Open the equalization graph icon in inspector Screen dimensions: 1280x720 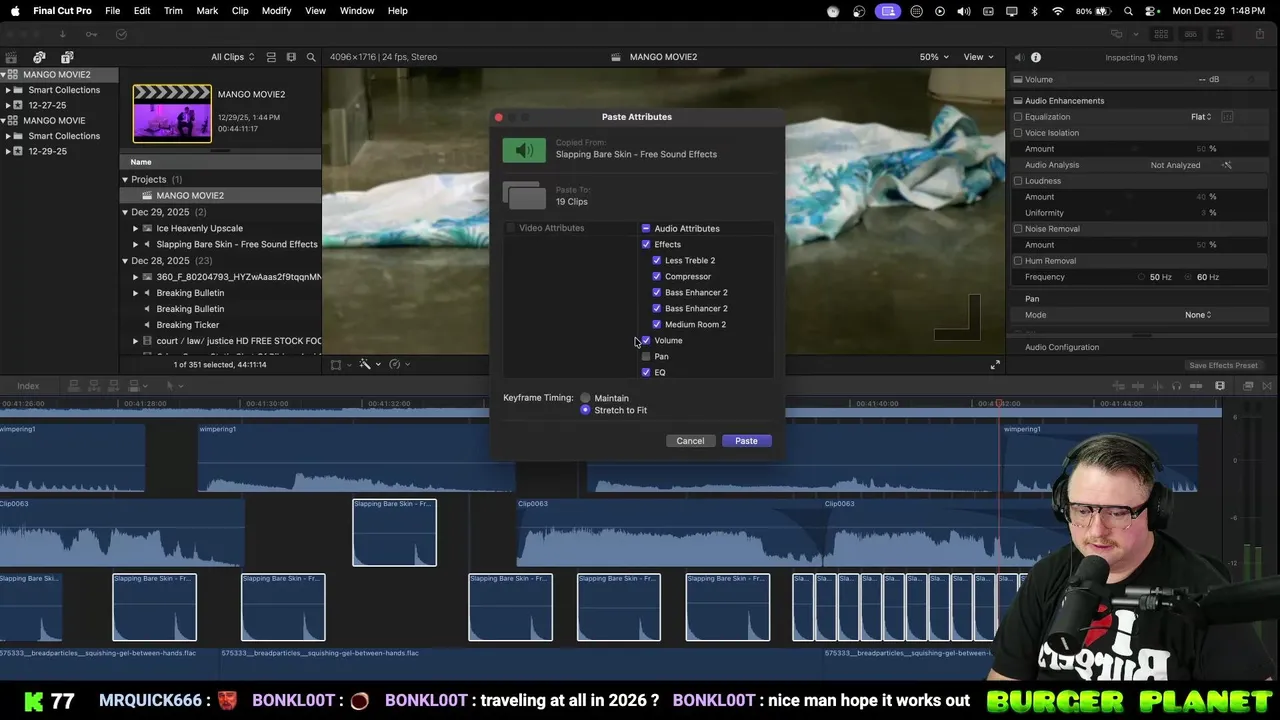[x=1227, y=117]
